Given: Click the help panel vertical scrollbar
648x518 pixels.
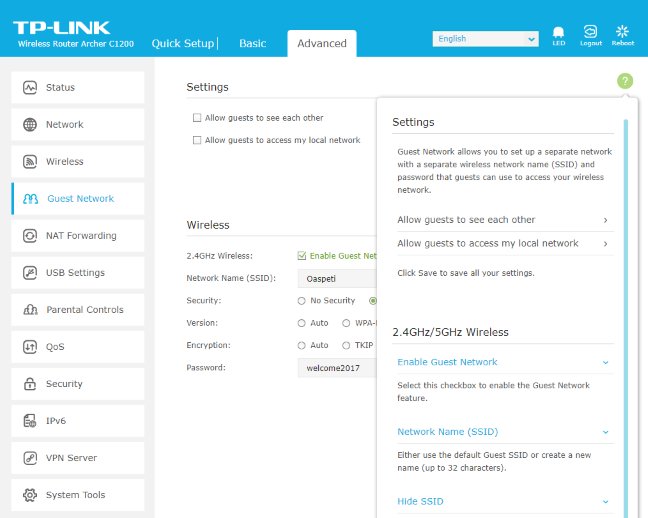Looking at the screenshot, I should click(626, 318).
